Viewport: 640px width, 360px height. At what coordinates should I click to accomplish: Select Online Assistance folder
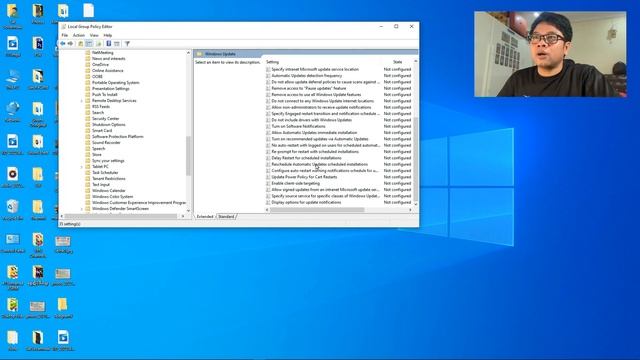(x=107, y=71)
